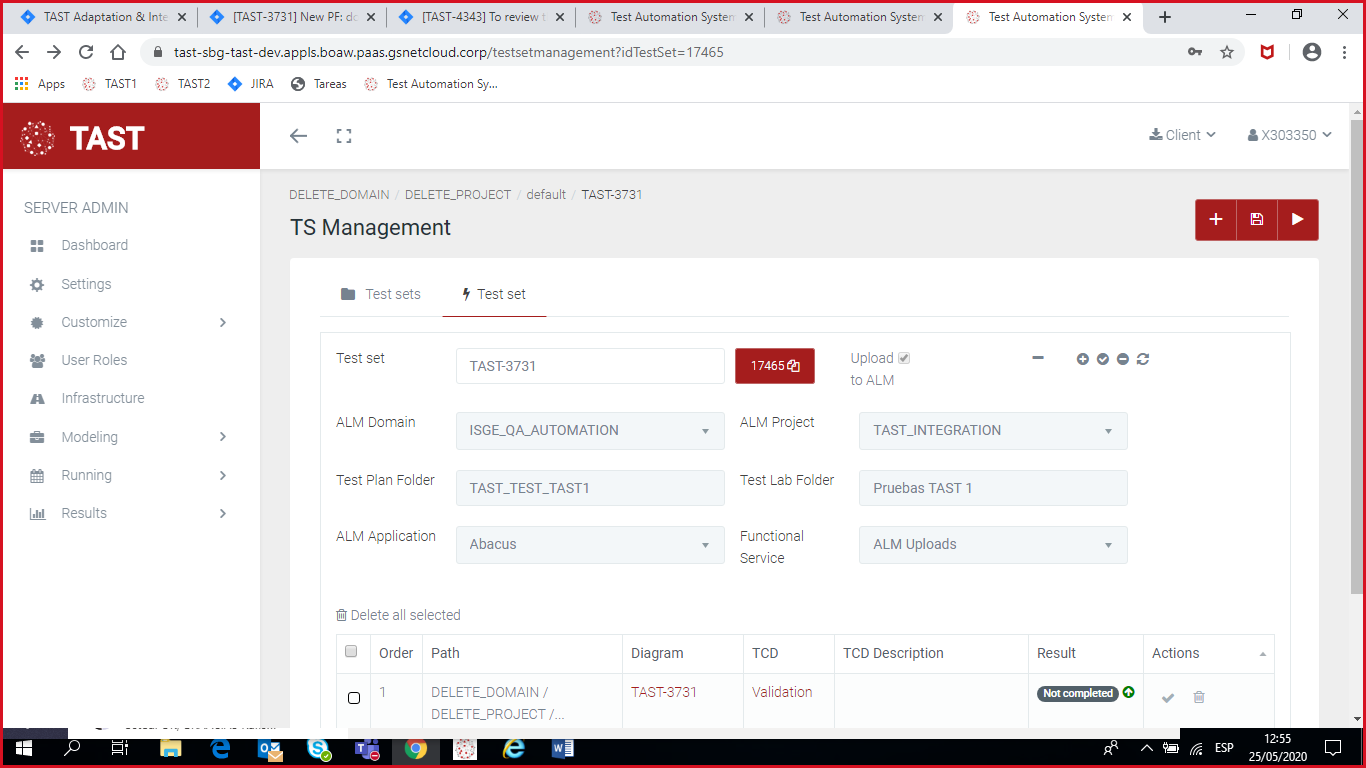
Task: Open the ALM Domain dropdown
Action: tap(590, 431)
